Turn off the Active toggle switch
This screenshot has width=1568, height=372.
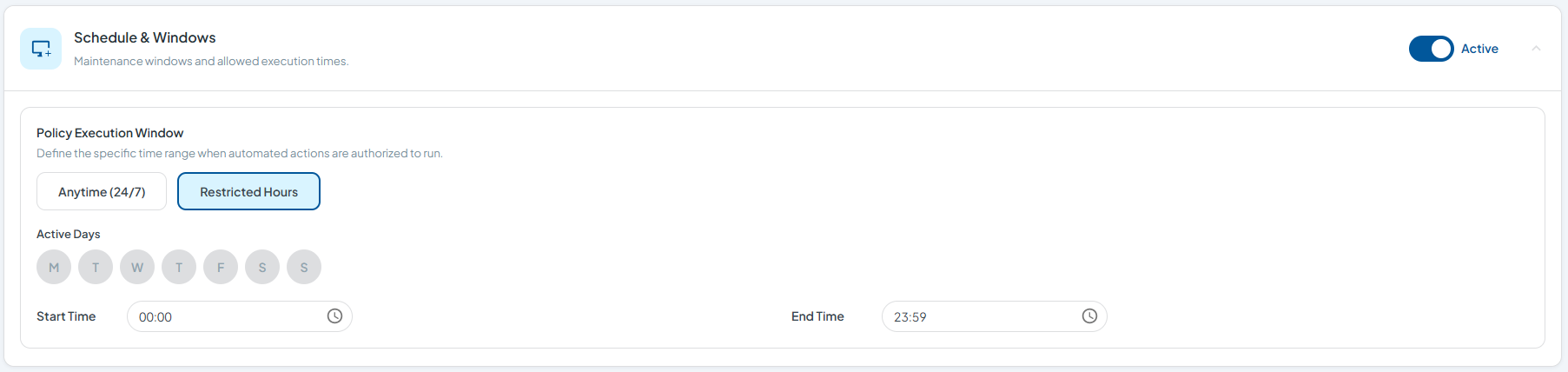(x=1431, y=49)
